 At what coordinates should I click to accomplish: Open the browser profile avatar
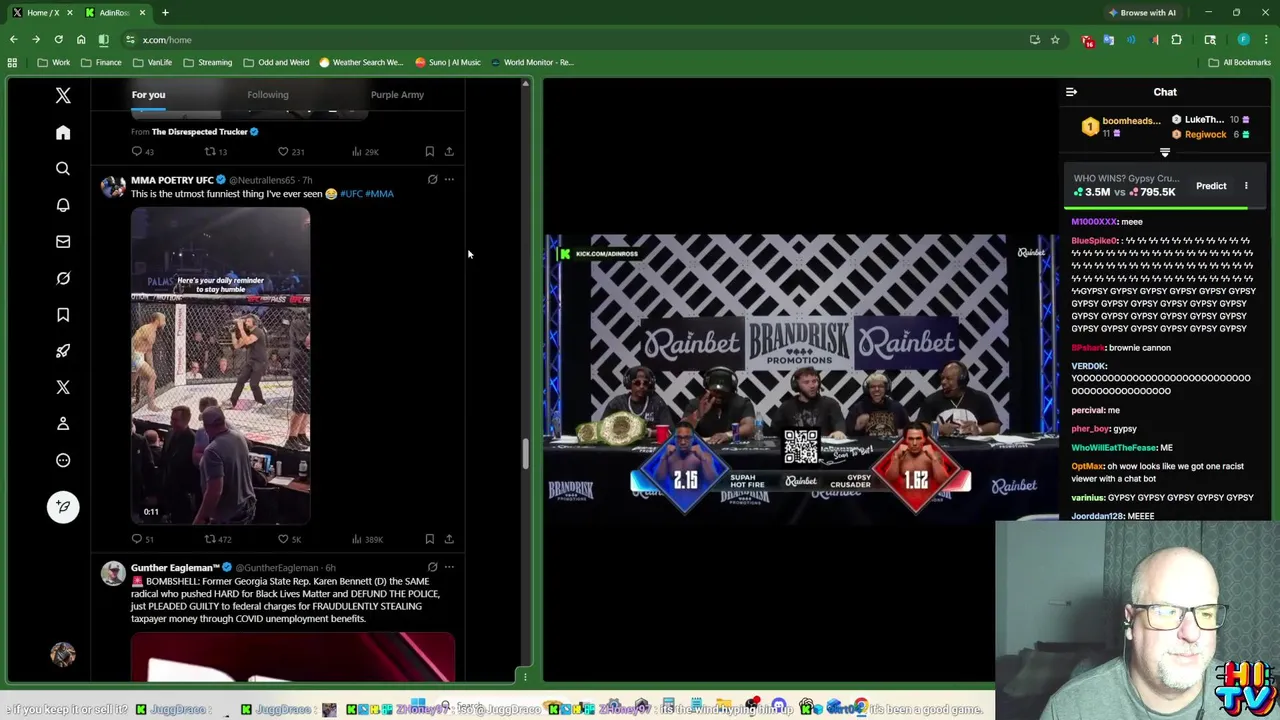tap(1243, 39)
